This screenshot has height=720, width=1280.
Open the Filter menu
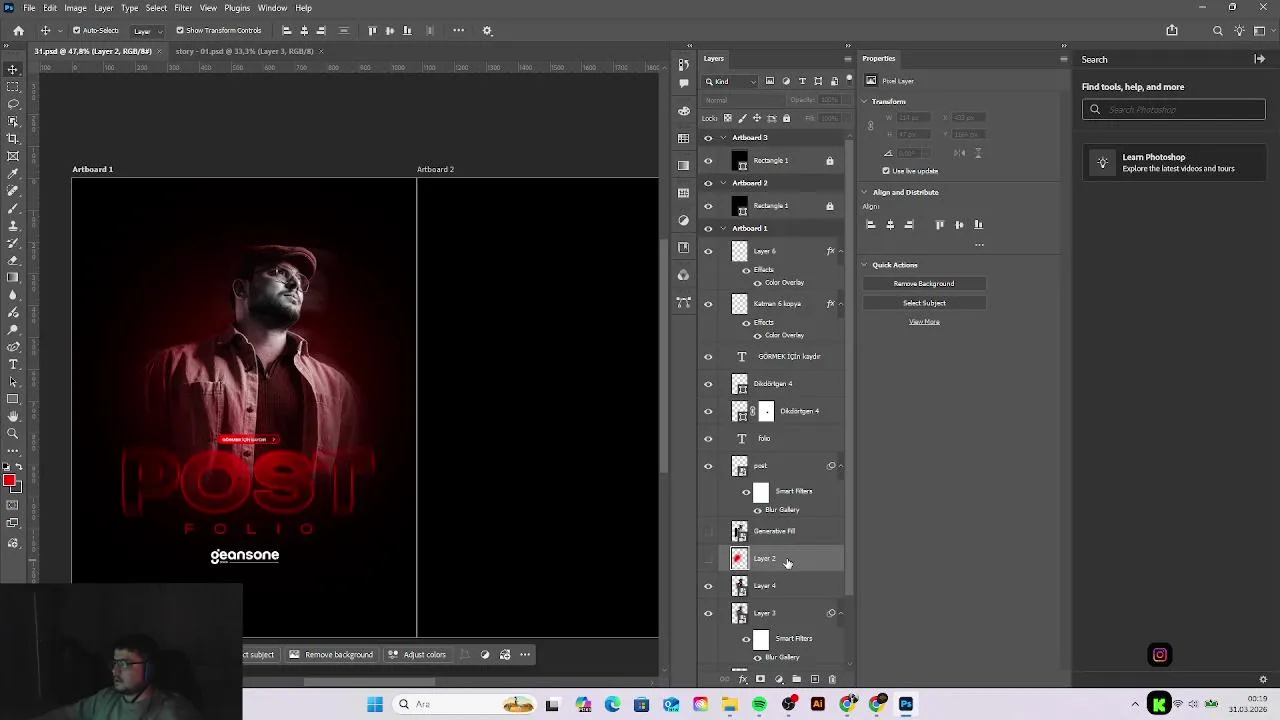[x=183, y=8]
